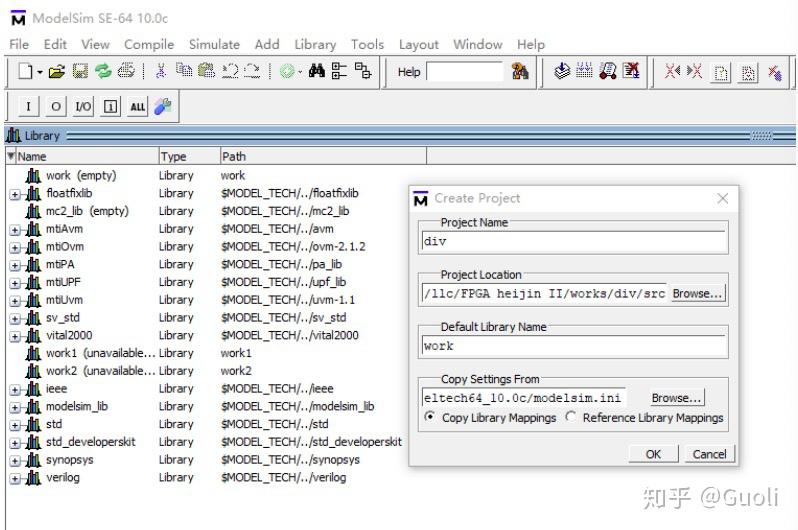Image resolution: width=798 pixels, height=530 pixels.
Task: Select Copy Library Mappings radio button
Action: [x=430, y=416]
